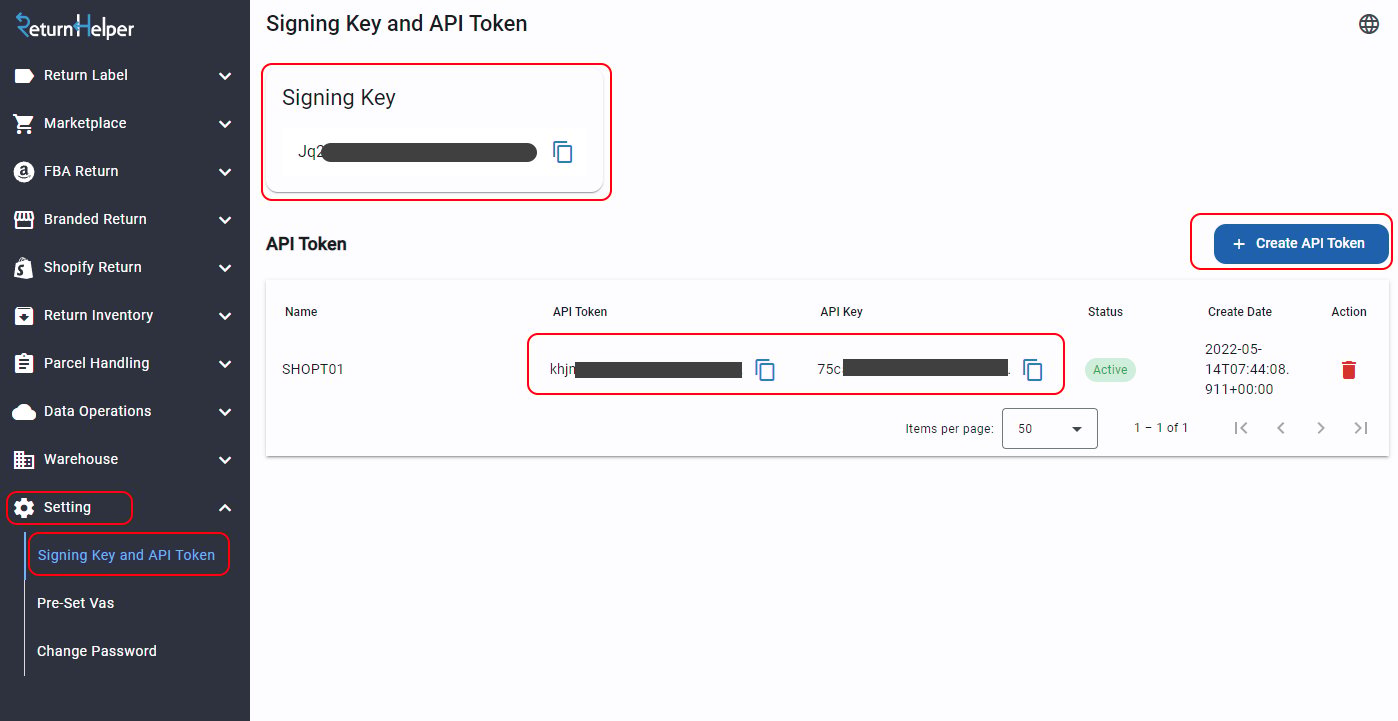The height and width of the screenshot is (721, 1398).
Task: Select the Return Label menu label
Action: 86,75
